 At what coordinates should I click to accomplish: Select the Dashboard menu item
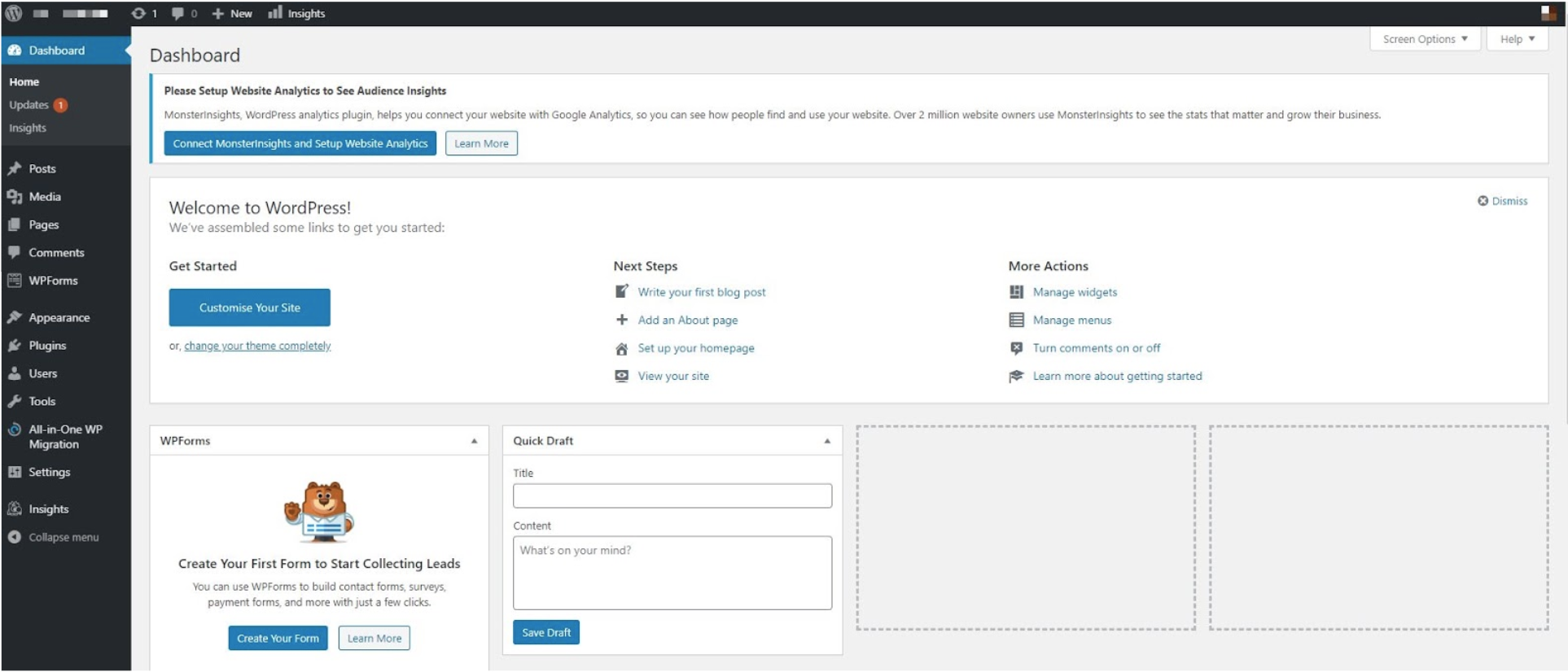click(65, 50)
